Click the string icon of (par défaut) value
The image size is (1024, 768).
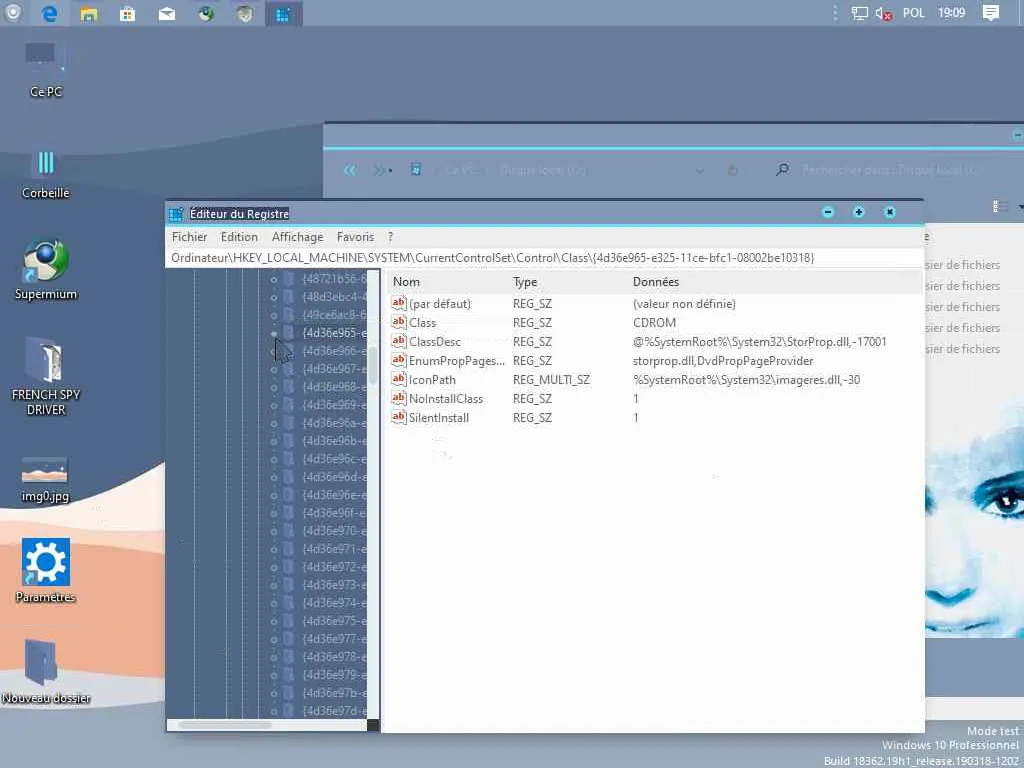[398, 303]
